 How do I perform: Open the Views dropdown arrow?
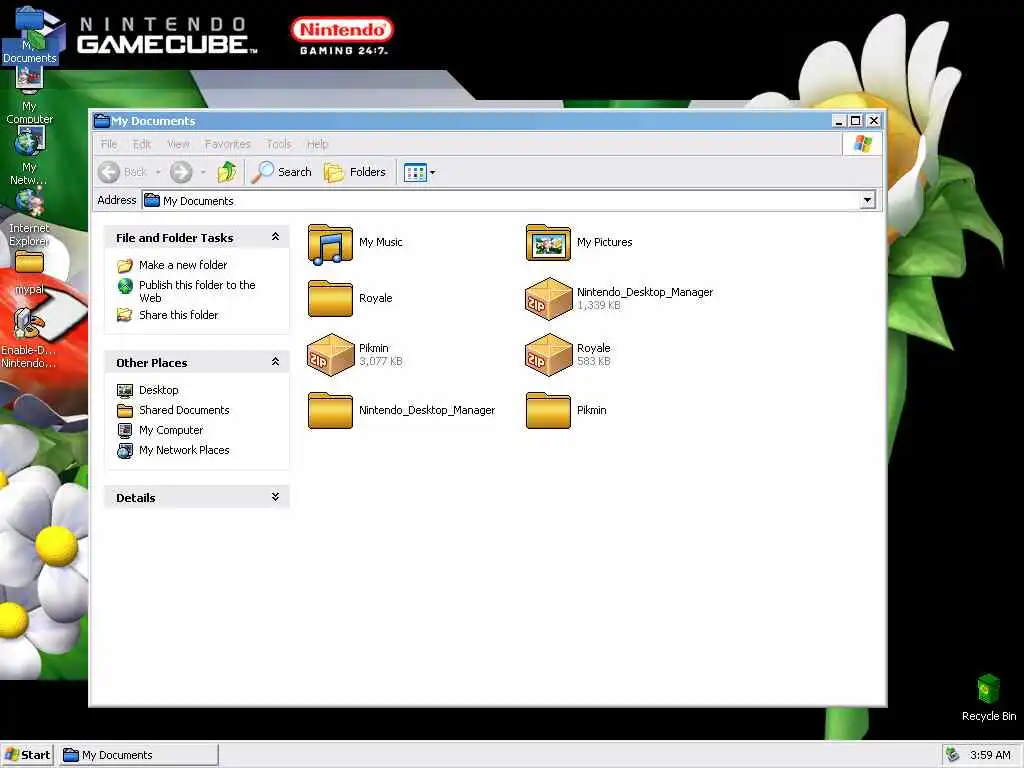[x=432, y=172]
